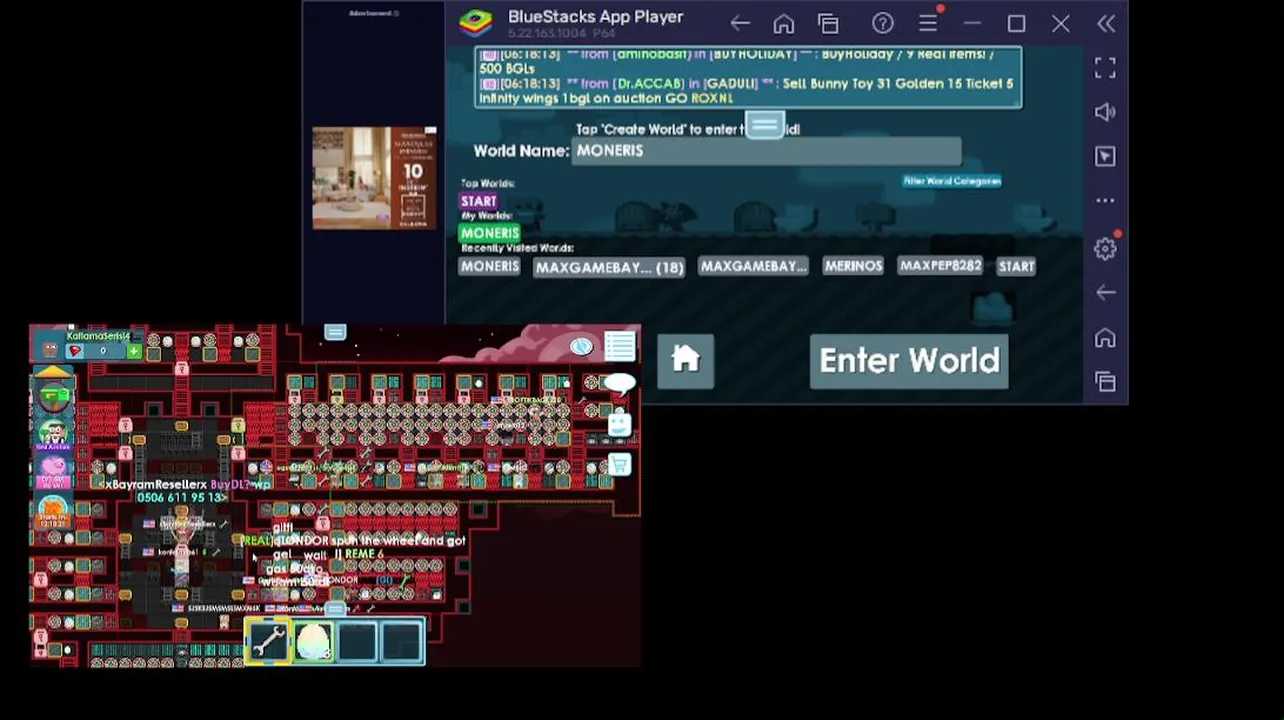Collapse BlueStacks sidebar with double chevron

[1106, 23]
